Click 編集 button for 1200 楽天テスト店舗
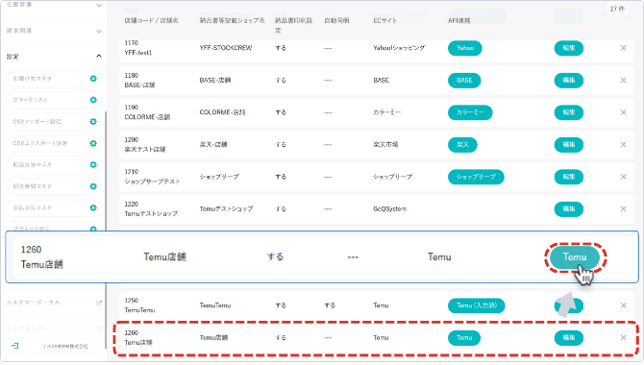 [x=568, y=145]
